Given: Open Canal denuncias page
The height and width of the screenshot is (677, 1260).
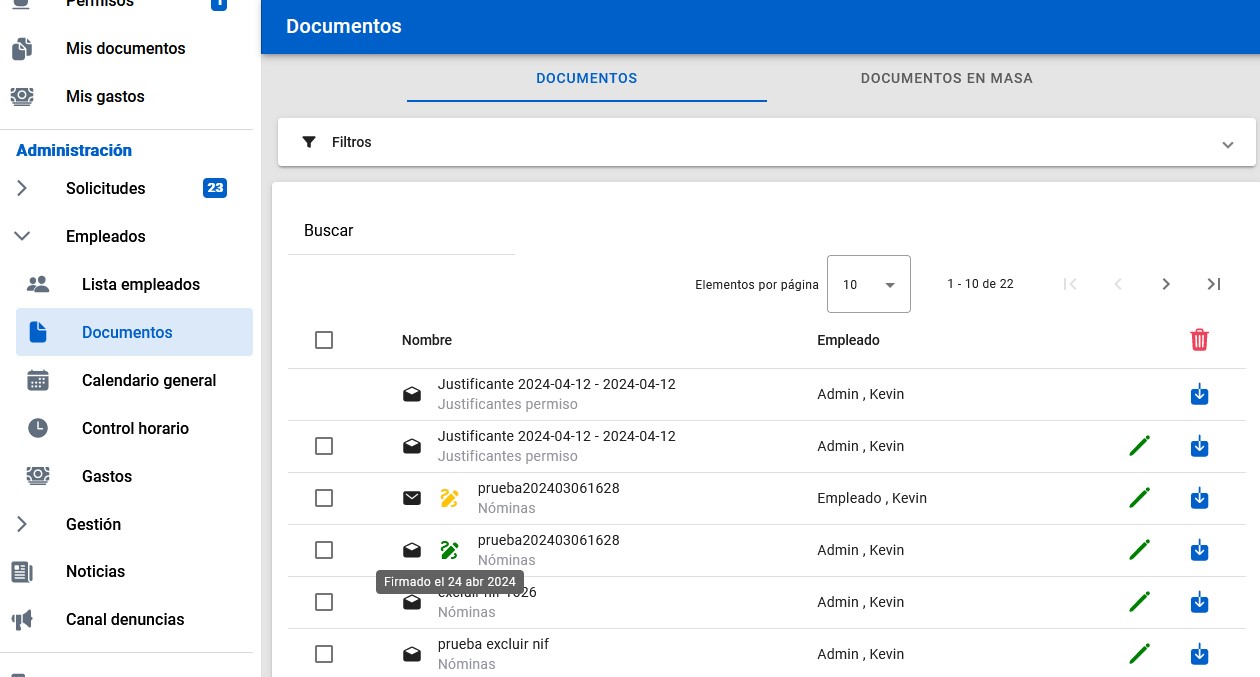Looking at the screenshot, I should pos(125,619).
